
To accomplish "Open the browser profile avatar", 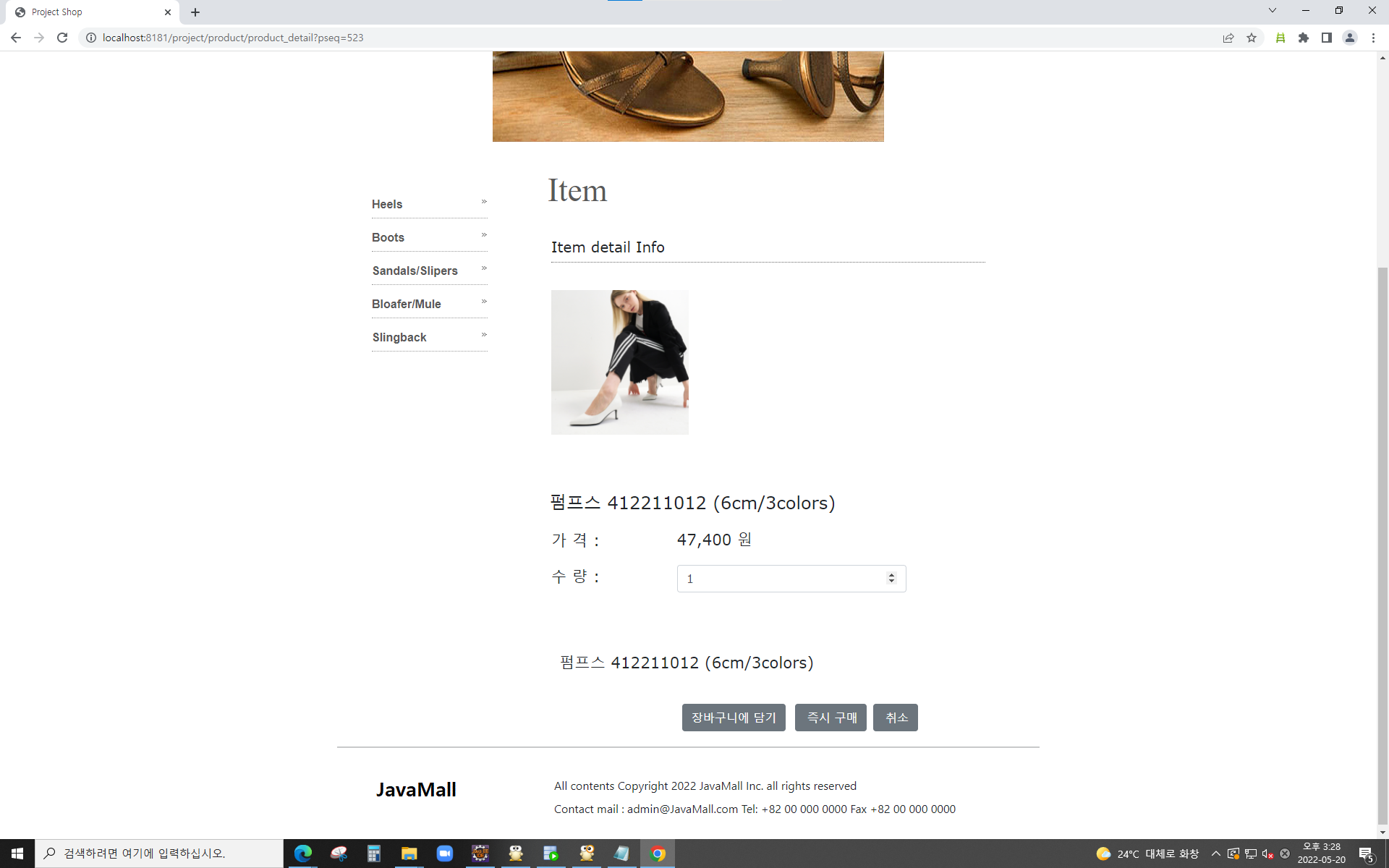I will pos(1350,38).
